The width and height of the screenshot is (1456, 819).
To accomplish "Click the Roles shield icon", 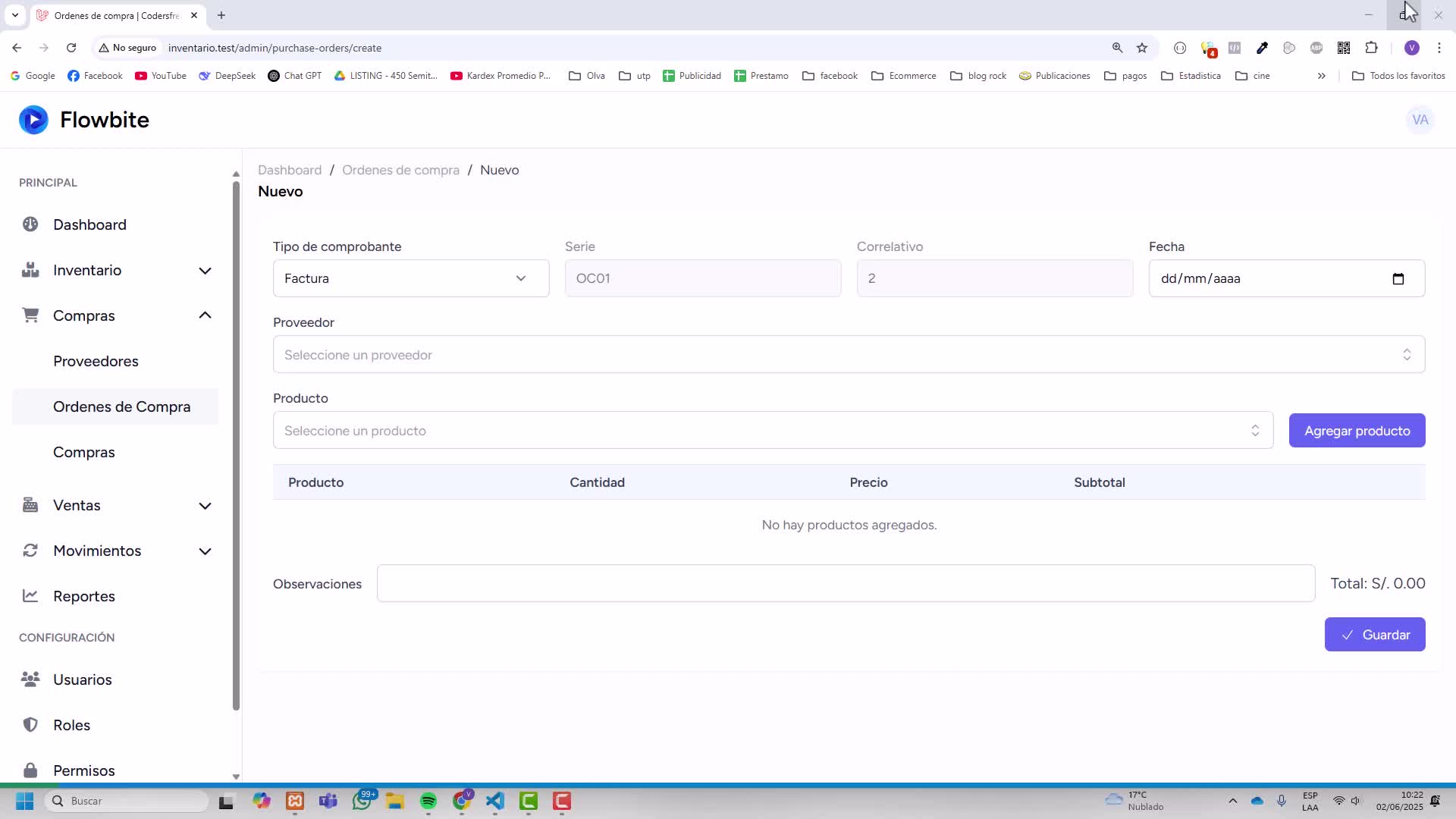I will [x=30, y=725].
